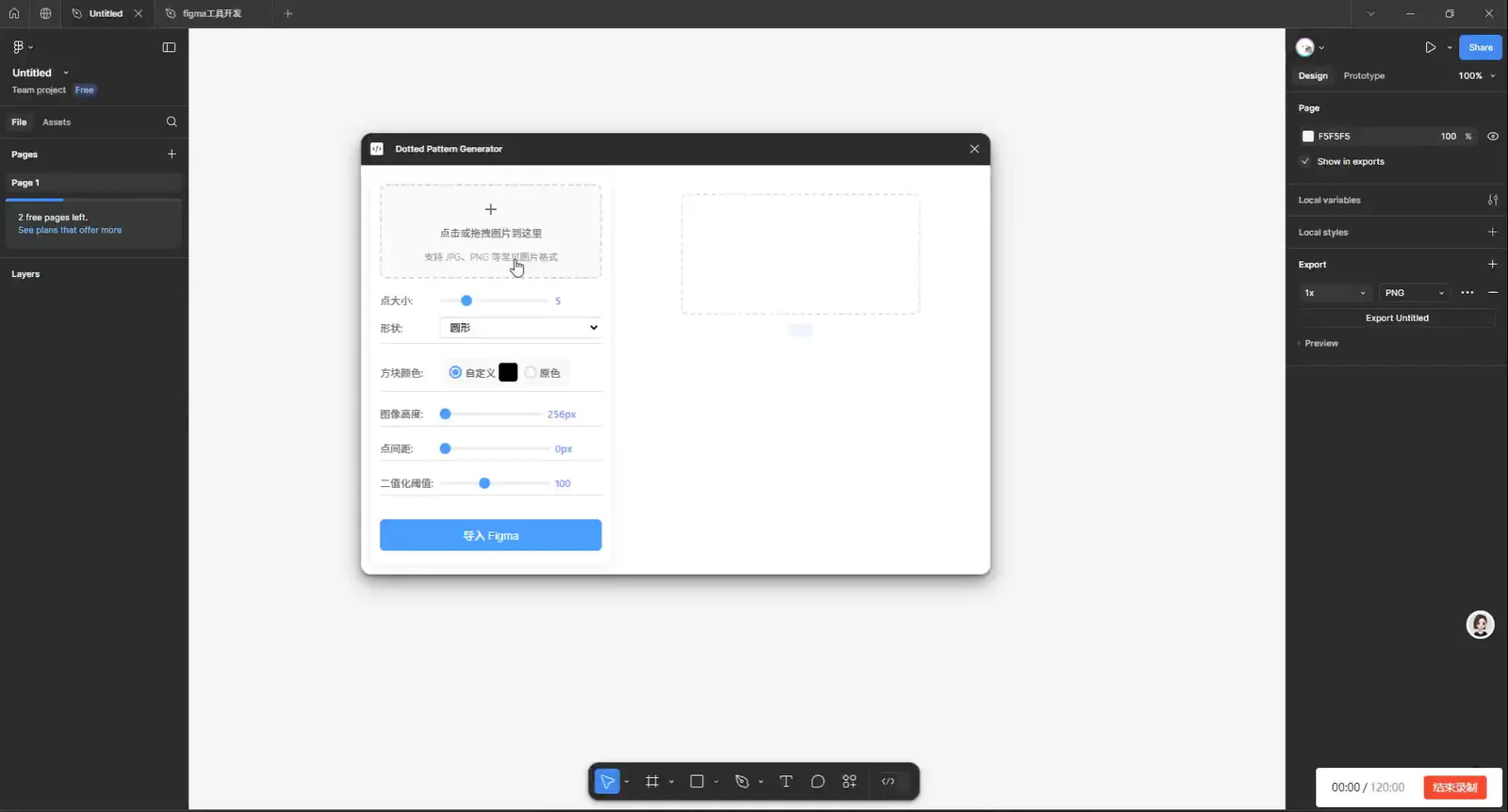Click the Share button

1480,47
